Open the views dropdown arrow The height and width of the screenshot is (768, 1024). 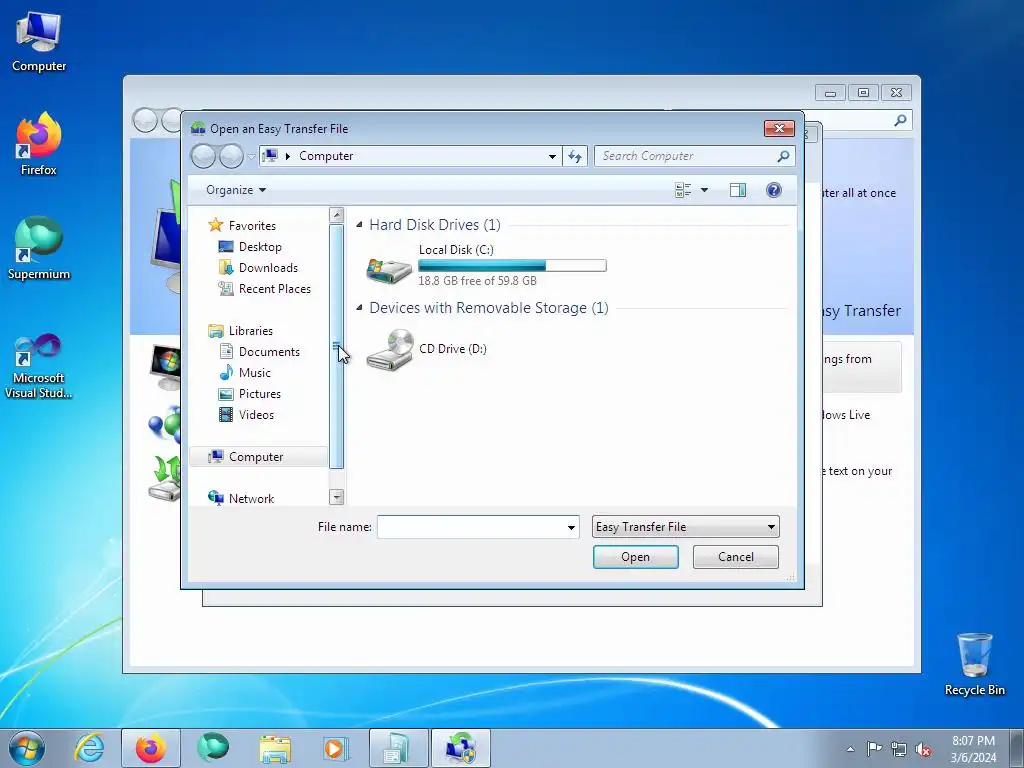tap(704, 190)
